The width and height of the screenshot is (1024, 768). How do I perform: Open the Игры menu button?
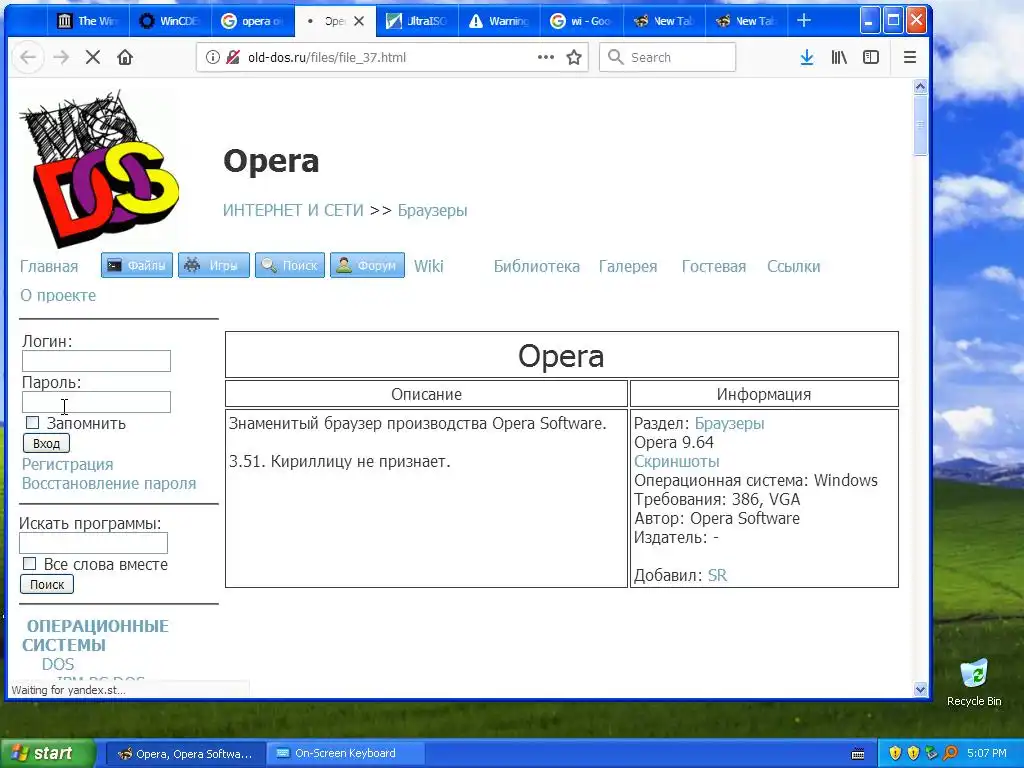pyautogui.click(x=214, y=265)
